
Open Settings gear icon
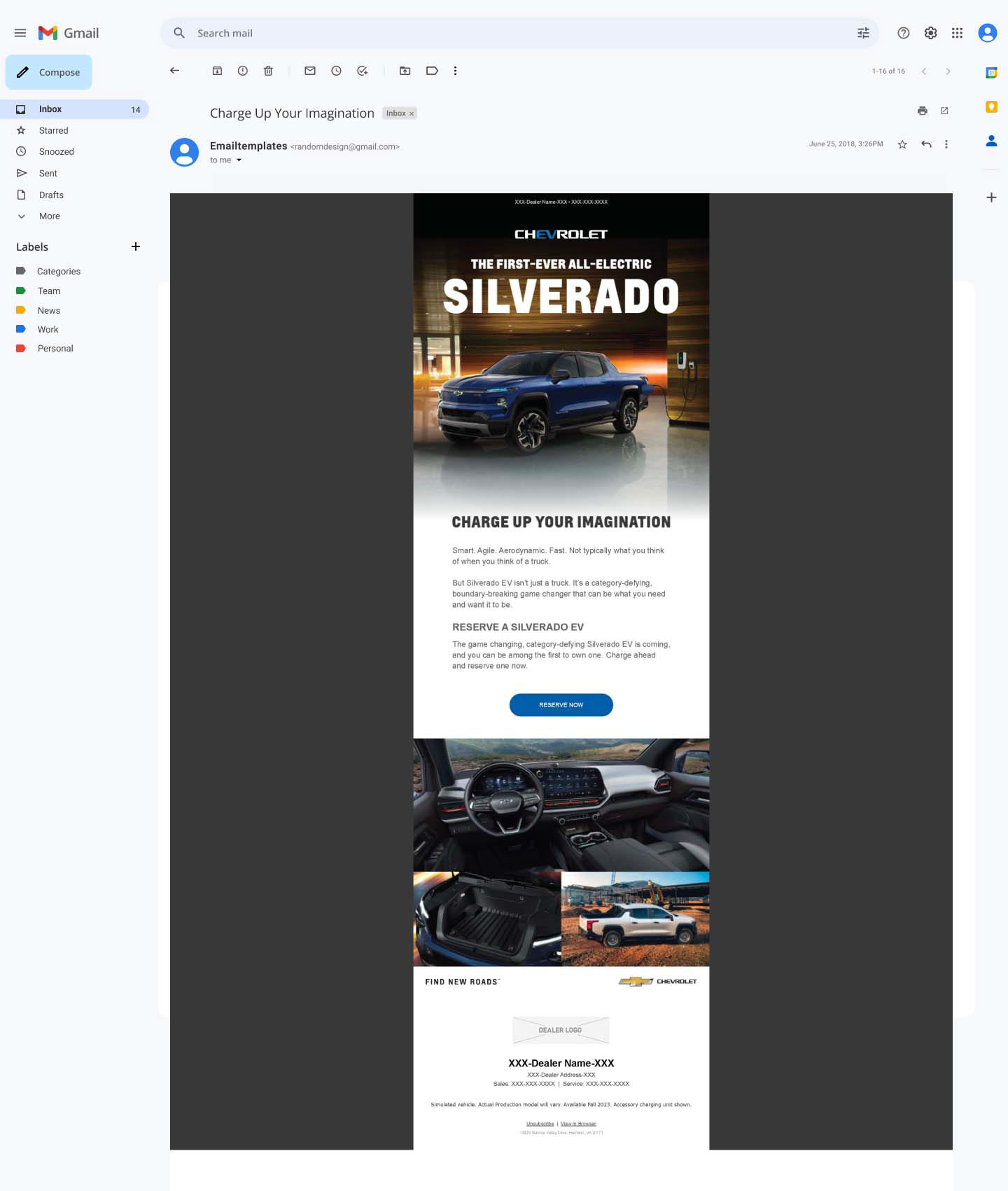930,33
